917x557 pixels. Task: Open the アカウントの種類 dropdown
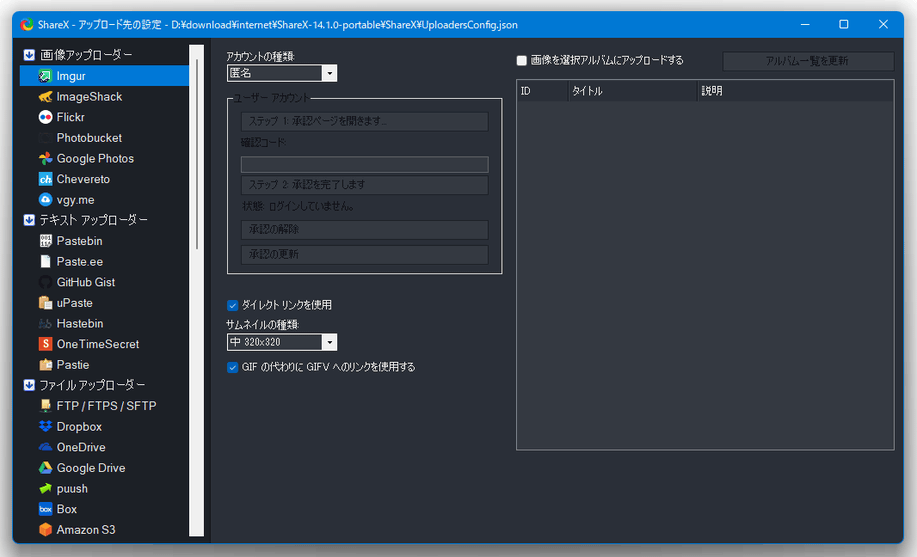tap(282, 73)
